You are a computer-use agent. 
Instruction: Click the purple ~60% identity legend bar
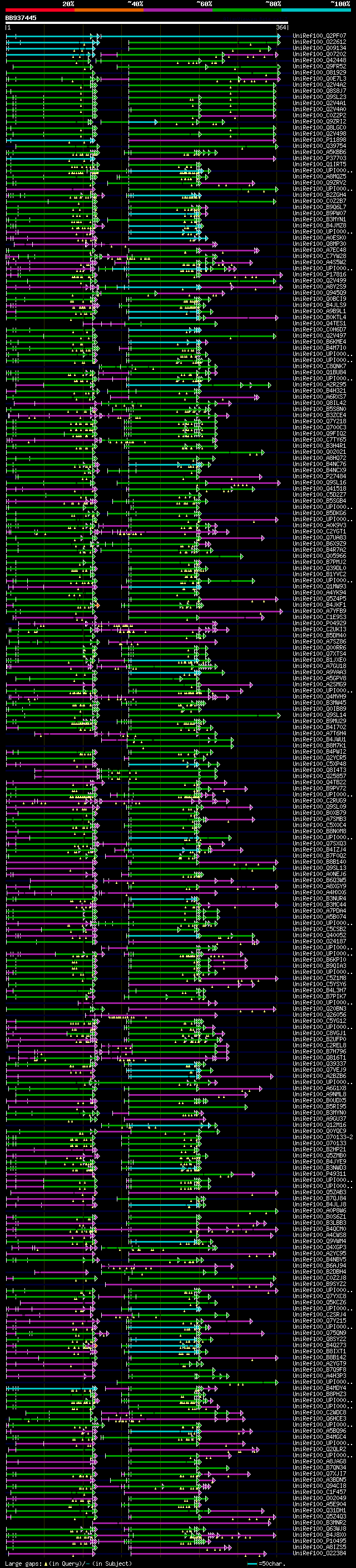(179, 10)
